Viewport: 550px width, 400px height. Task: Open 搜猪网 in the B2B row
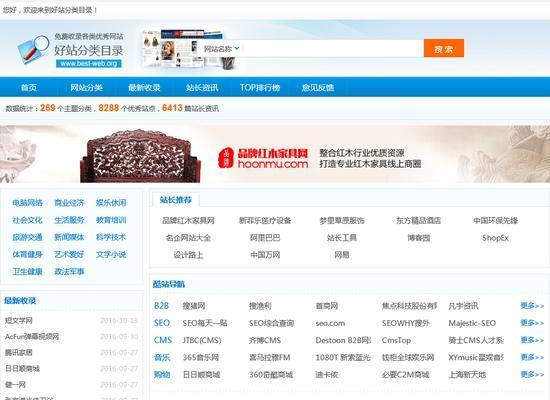click(x=194, y=306)
